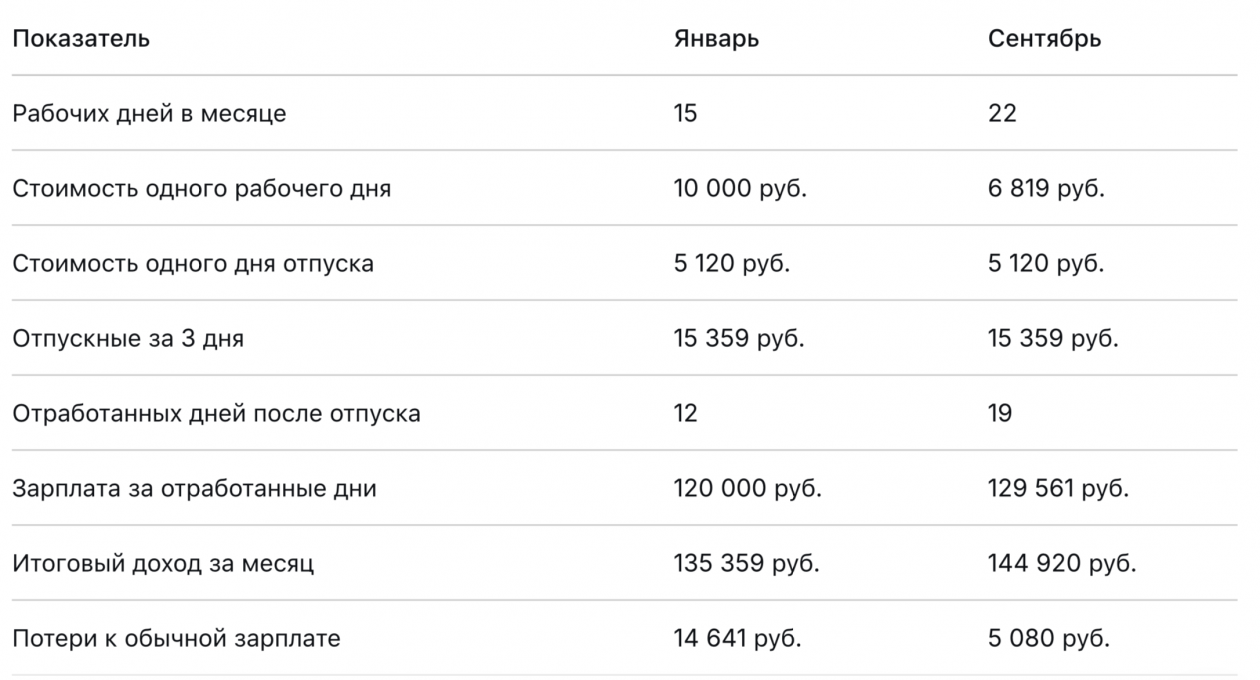This screenshot has width=1260, height=680.
Task: Click the "5 080 руб." losses cell
Action: tap(1048, 638)
